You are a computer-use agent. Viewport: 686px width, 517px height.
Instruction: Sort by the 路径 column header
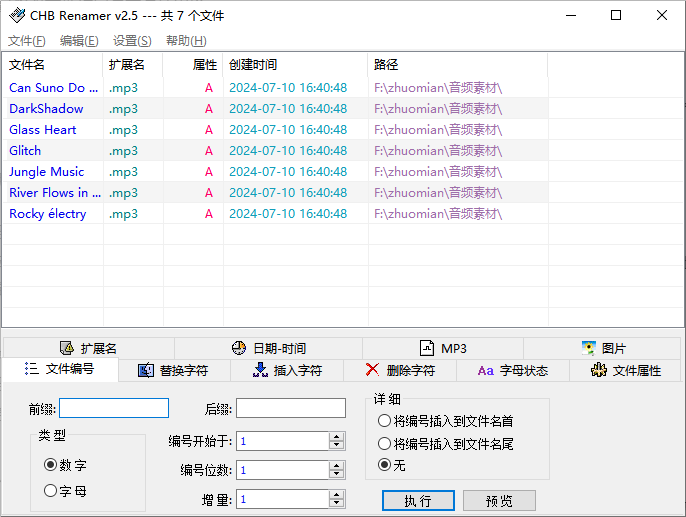(458, 65)
